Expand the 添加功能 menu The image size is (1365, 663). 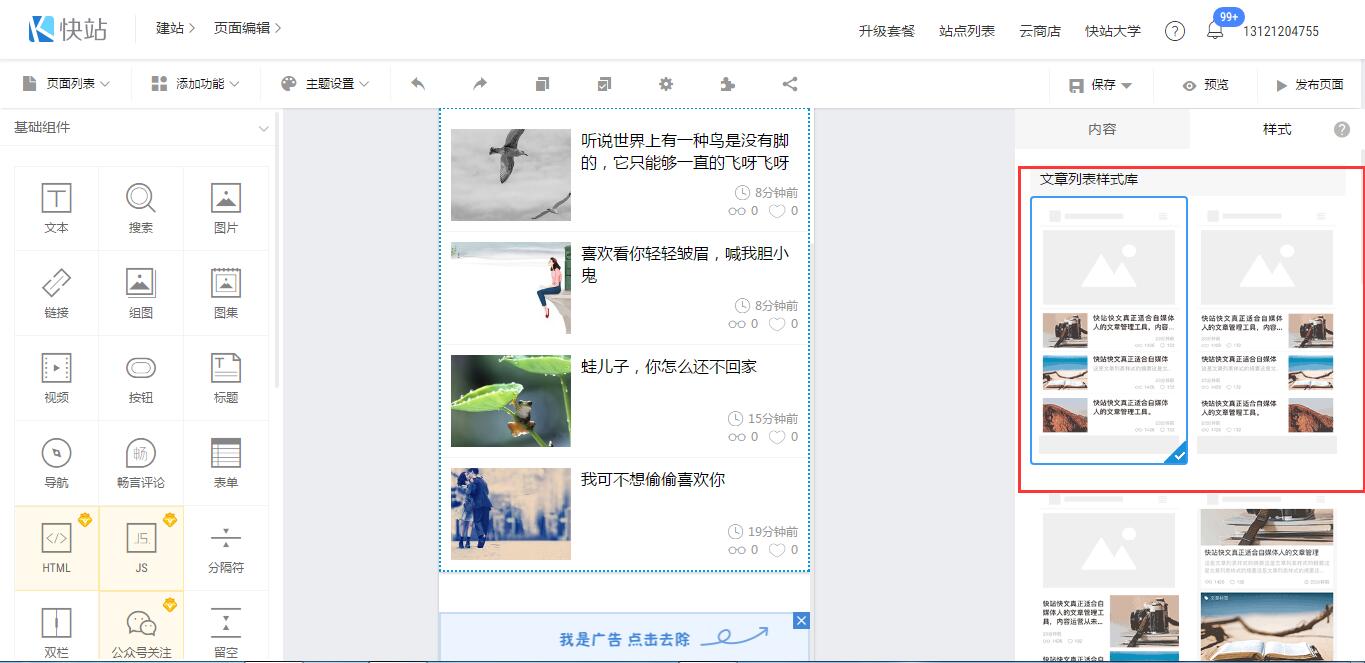tap(195, 84)
